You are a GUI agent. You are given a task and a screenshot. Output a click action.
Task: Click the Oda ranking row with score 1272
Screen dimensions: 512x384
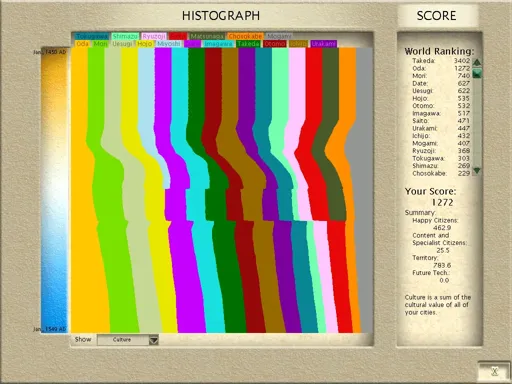coord(441,68)
